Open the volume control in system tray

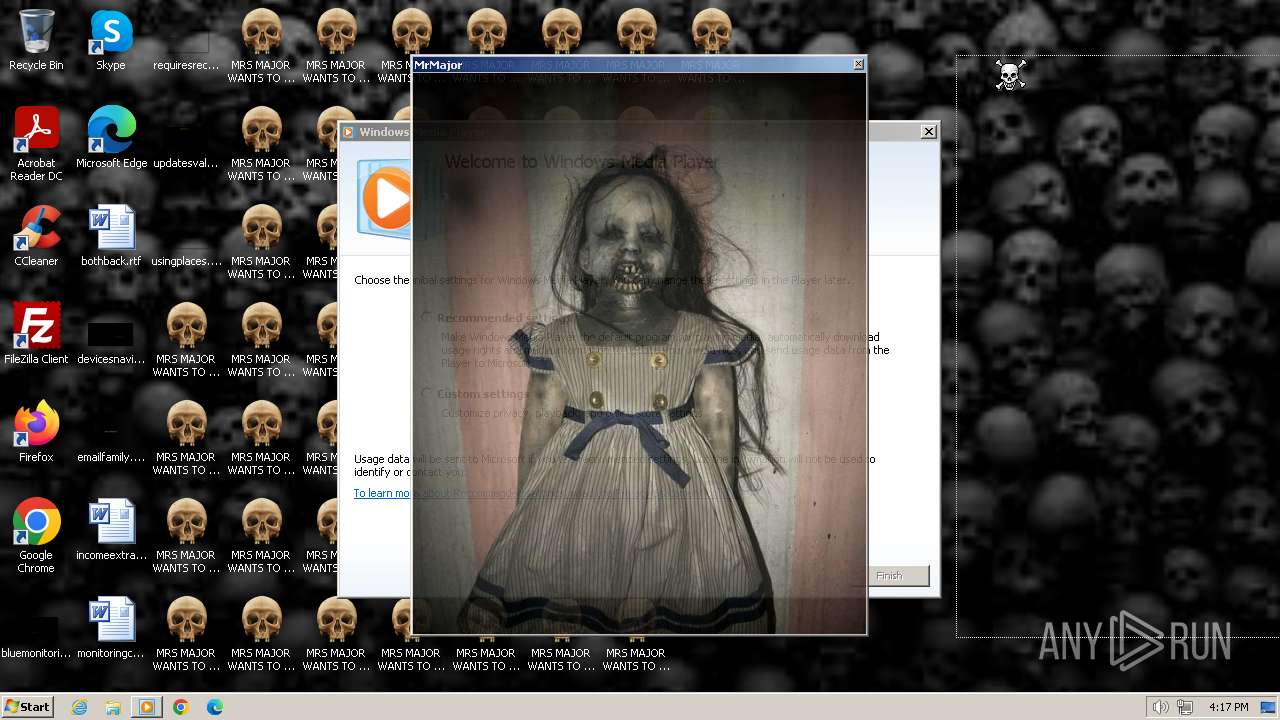(x=1160, y=707)
